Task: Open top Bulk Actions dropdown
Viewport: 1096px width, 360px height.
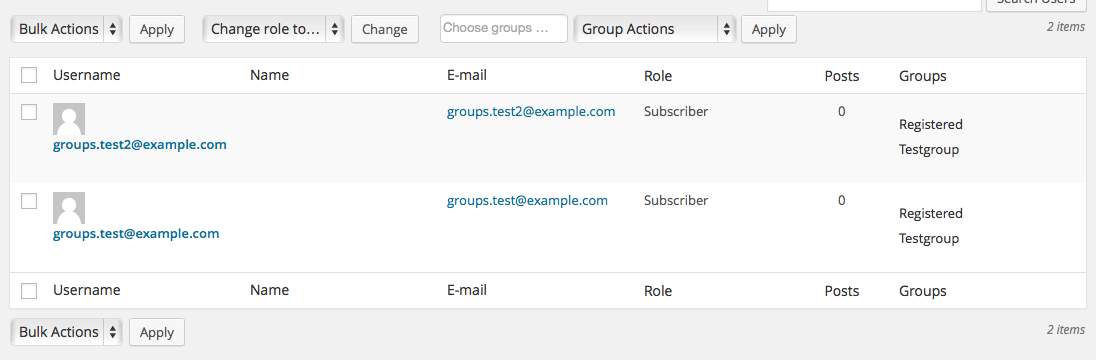Action: (x=66, y=29)
